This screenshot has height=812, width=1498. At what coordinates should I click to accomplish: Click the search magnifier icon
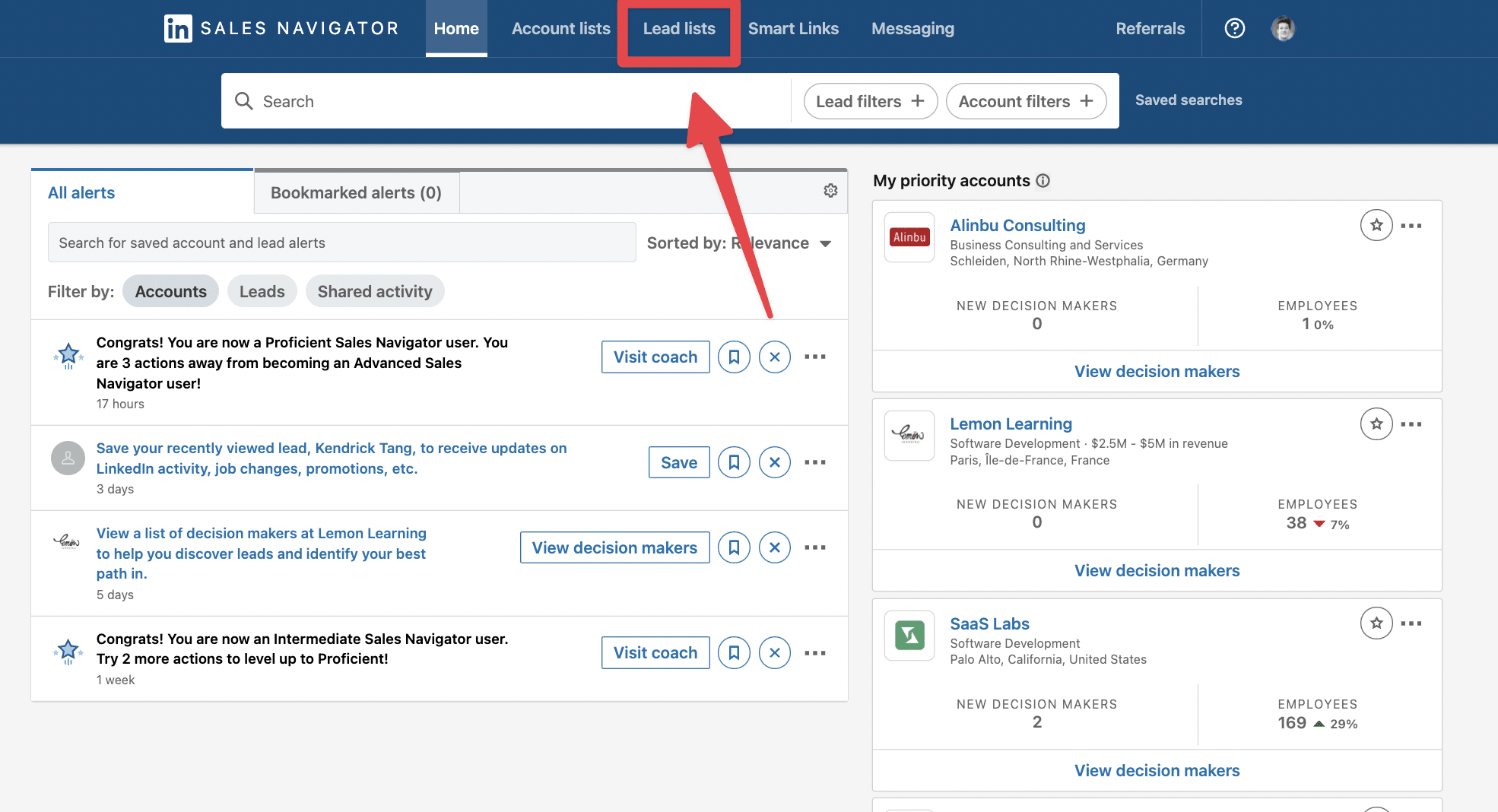click(x=243, y=101)
